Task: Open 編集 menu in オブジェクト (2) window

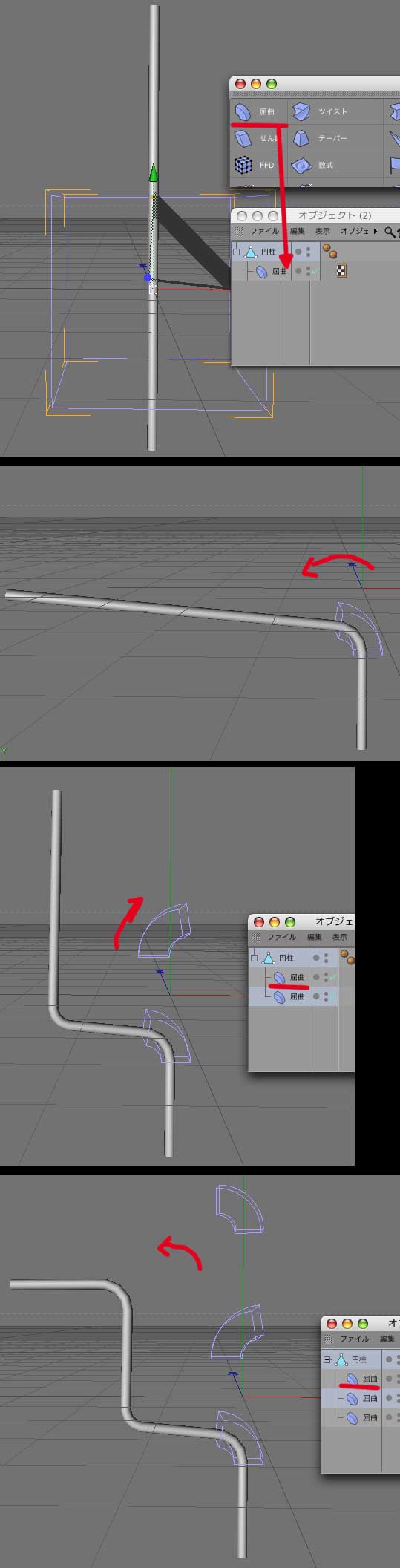Action: 298,232
